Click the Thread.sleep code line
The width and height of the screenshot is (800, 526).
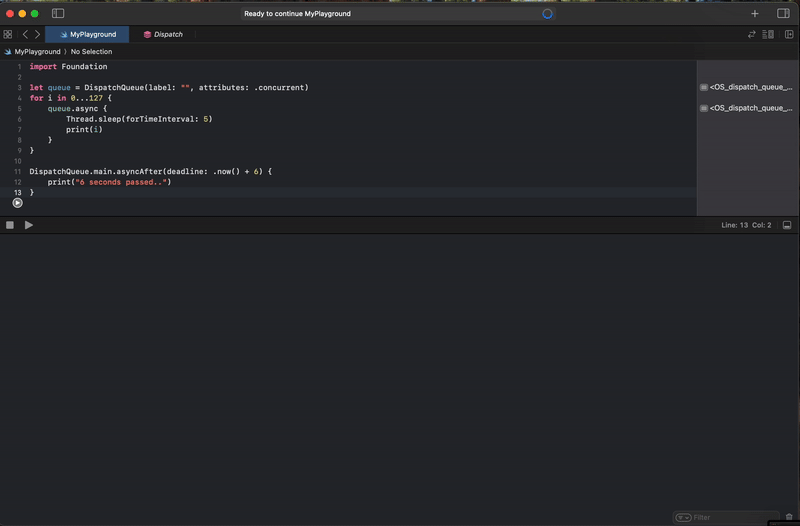(139, 119)
